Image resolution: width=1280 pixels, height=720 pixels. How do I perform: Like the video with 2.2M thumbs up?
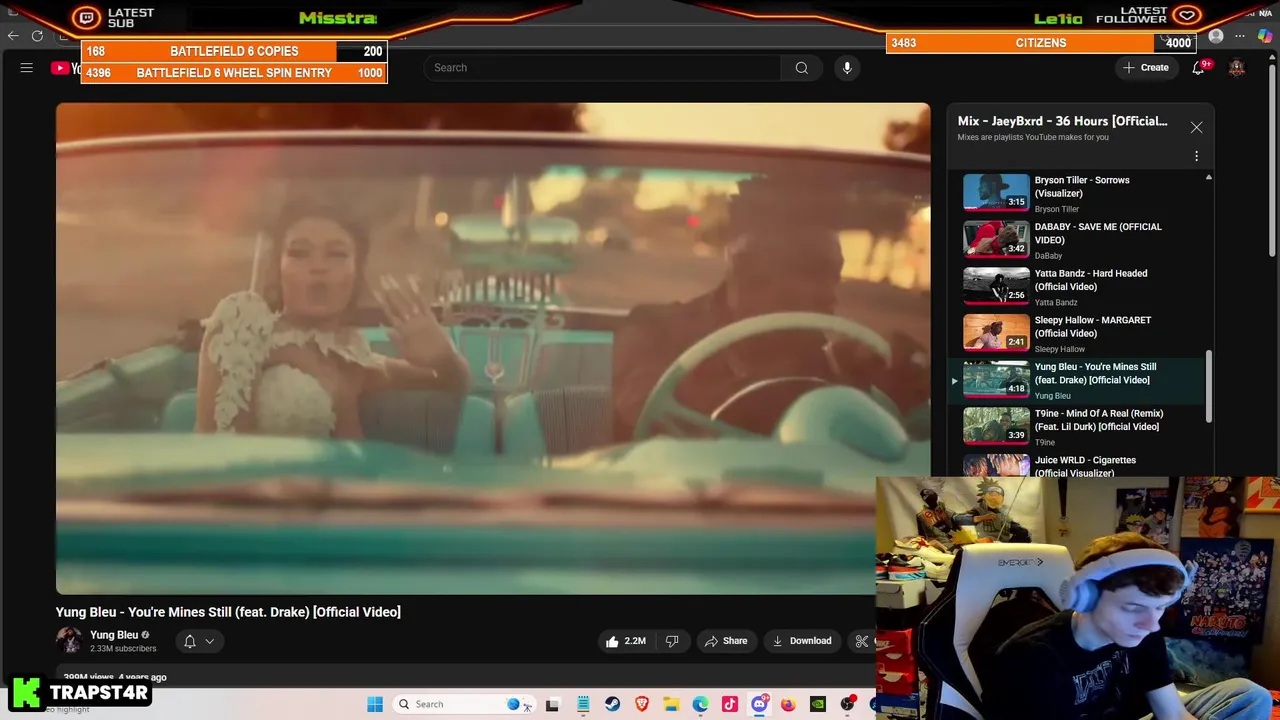pos(626,641)
